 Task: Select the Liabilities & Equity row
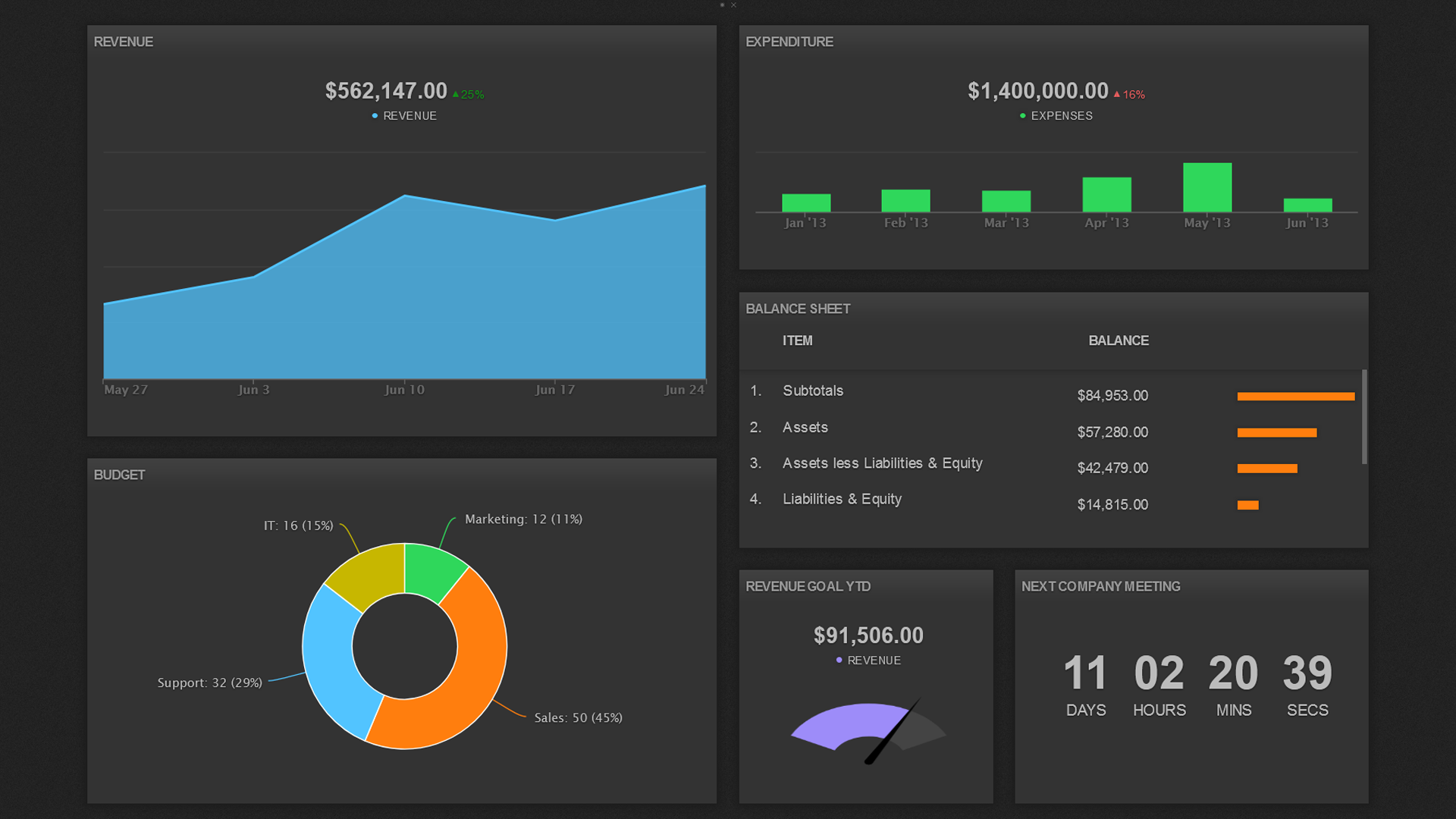pyautogui.click(x=842, y=500)
